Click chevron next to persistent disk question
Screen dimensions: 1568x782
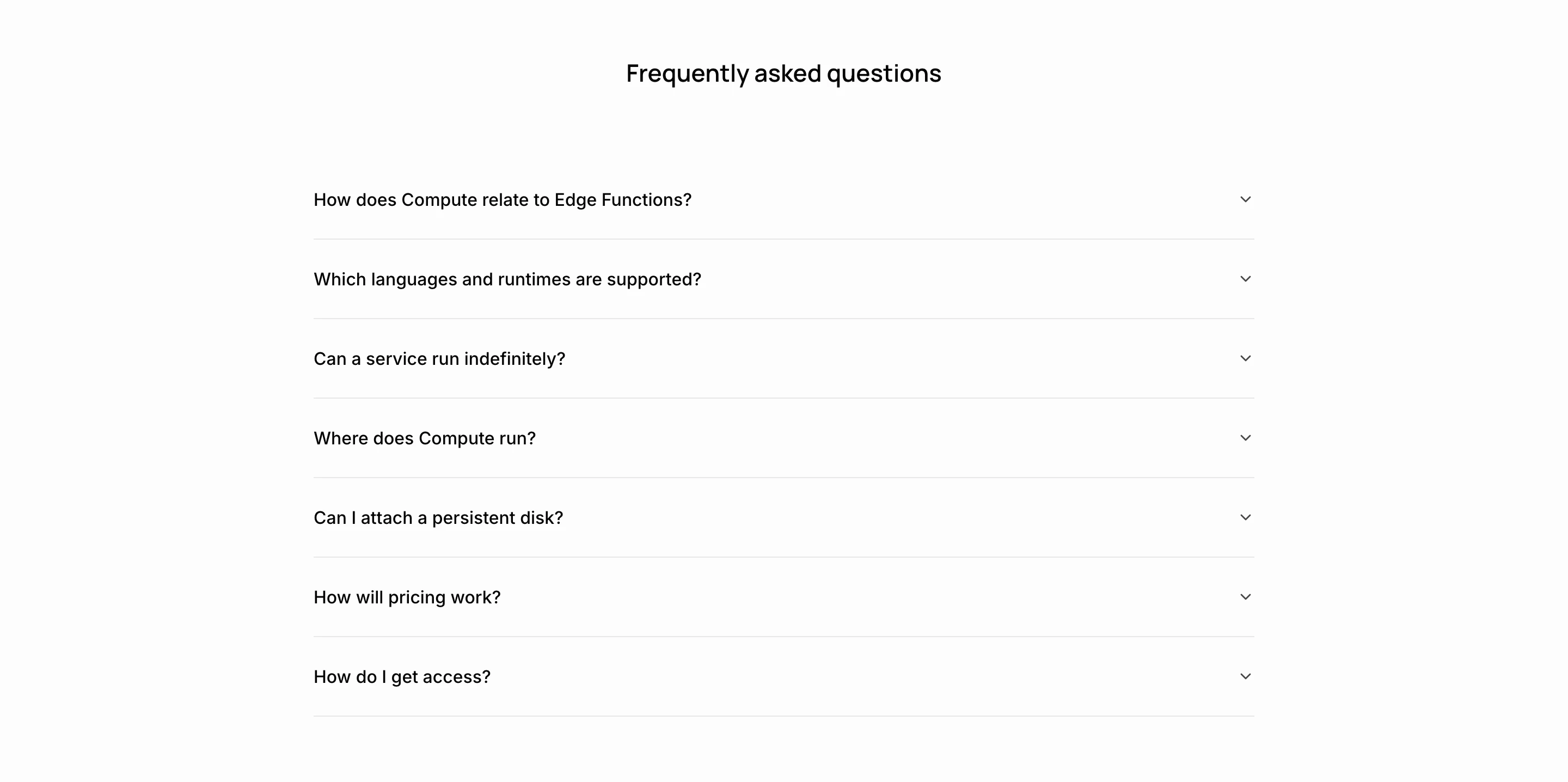[x=1245, y=518]
